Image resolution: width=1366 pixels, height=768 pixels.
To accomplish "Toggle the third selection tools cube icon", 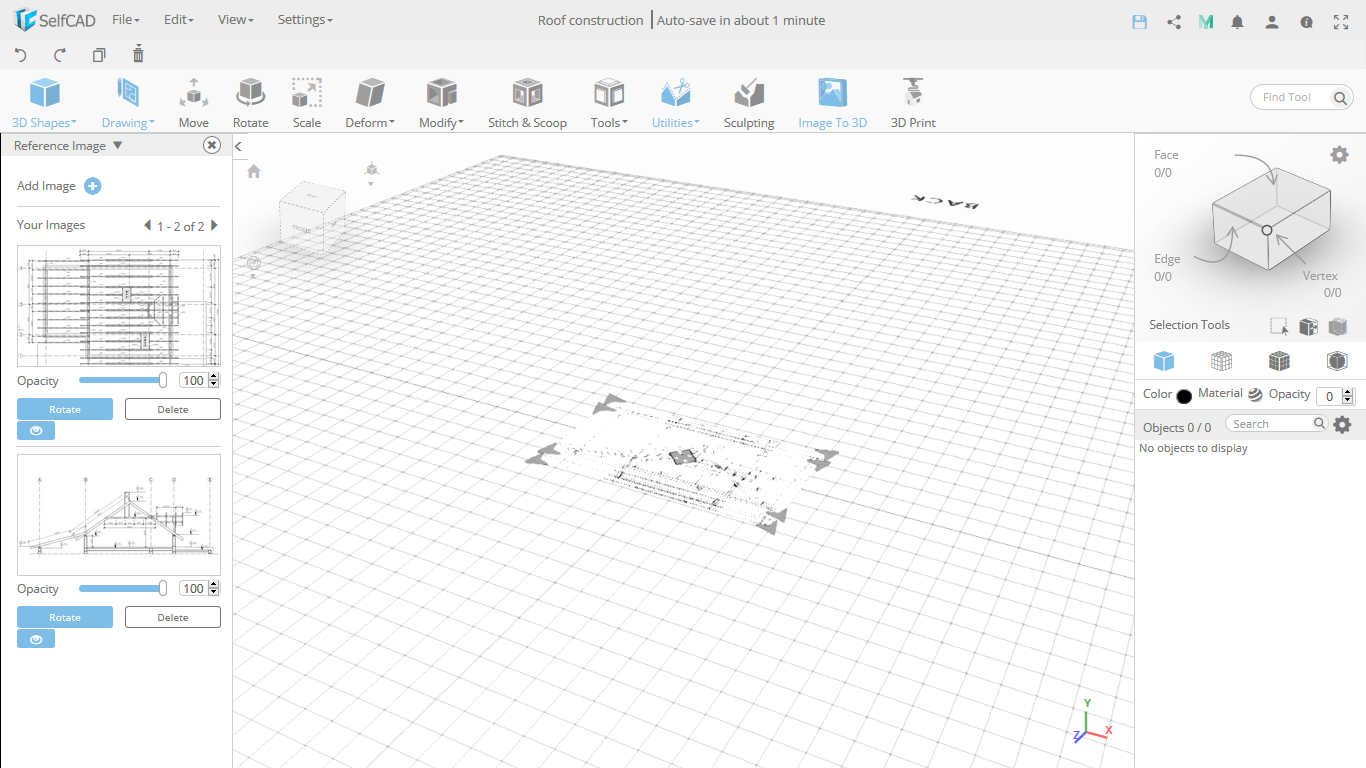I will [x=1338, y=326].
